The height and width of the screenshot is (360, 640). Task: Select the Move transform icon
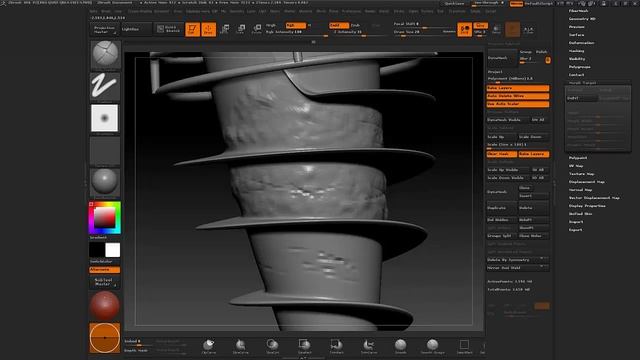coord(224,29)
